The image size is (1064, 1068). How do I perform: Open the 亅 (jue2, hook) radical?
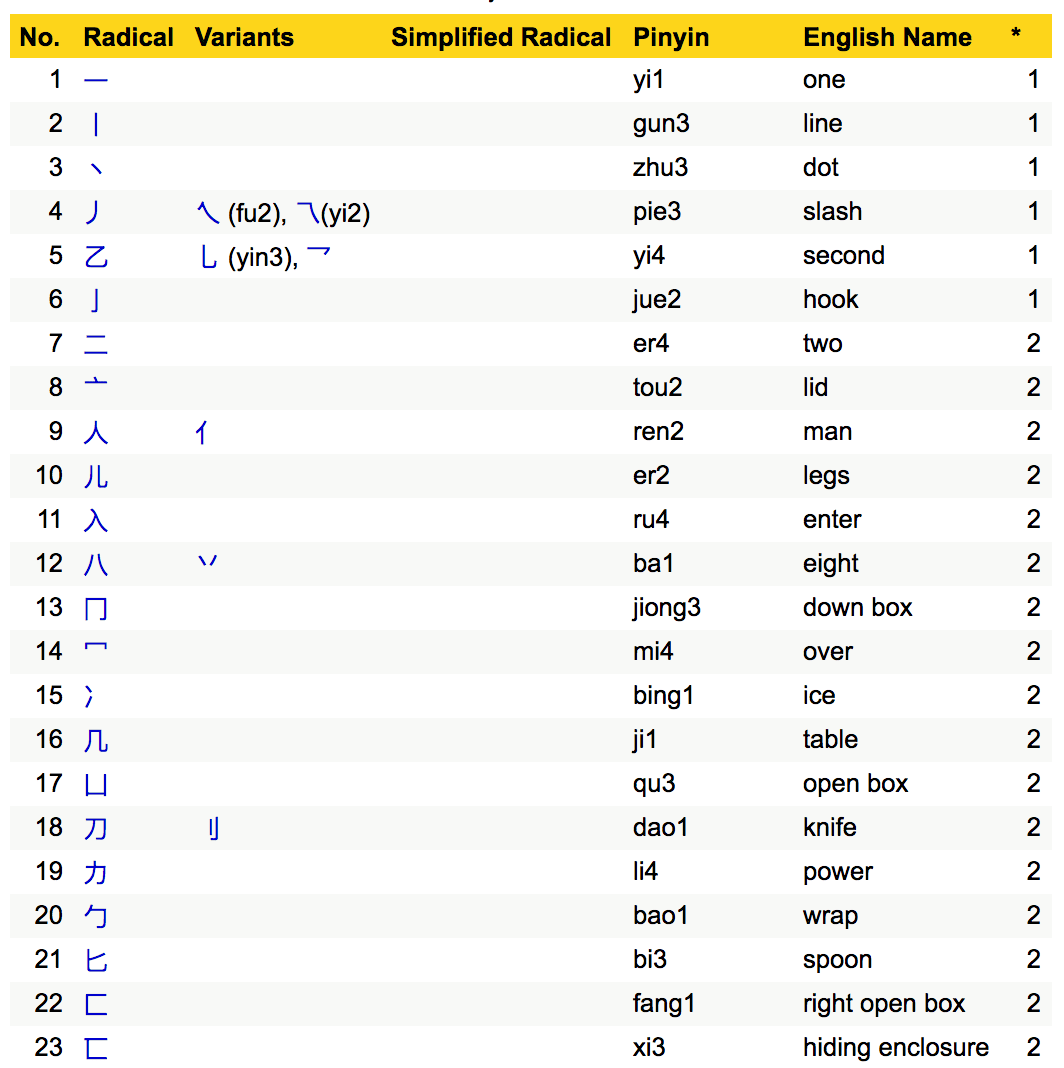[x=96, y=299]
